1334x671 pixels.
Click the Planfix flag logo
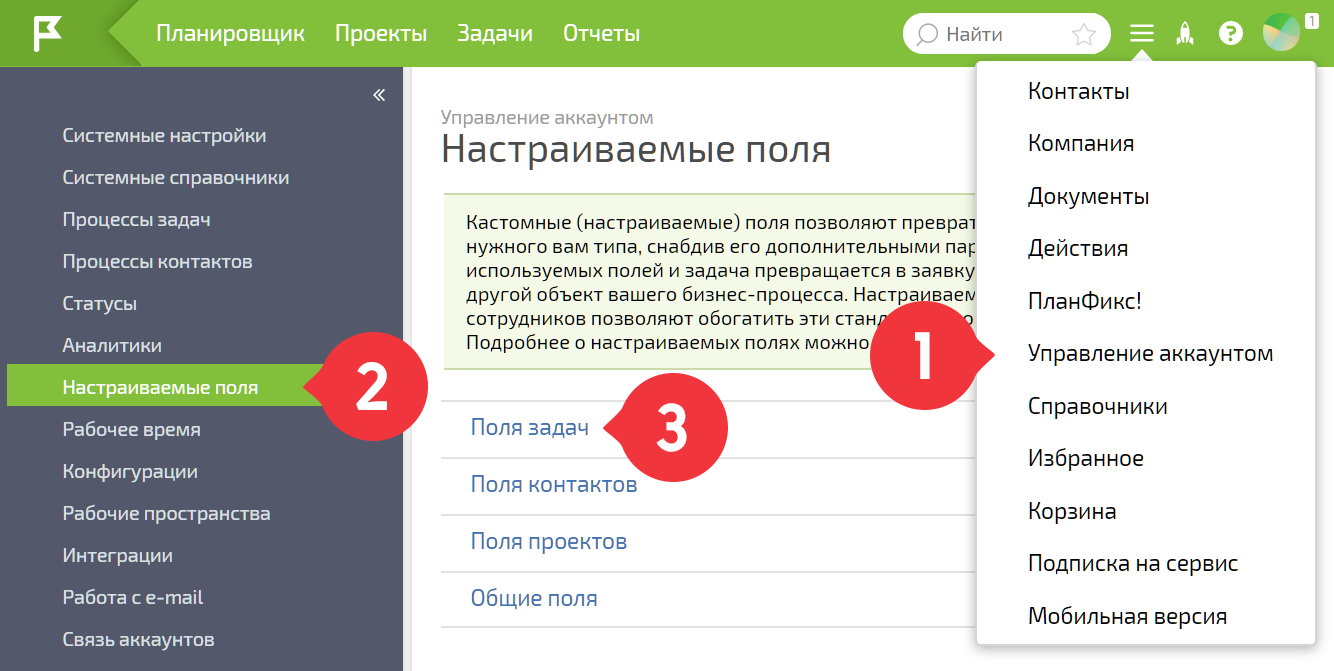[47, 33]
